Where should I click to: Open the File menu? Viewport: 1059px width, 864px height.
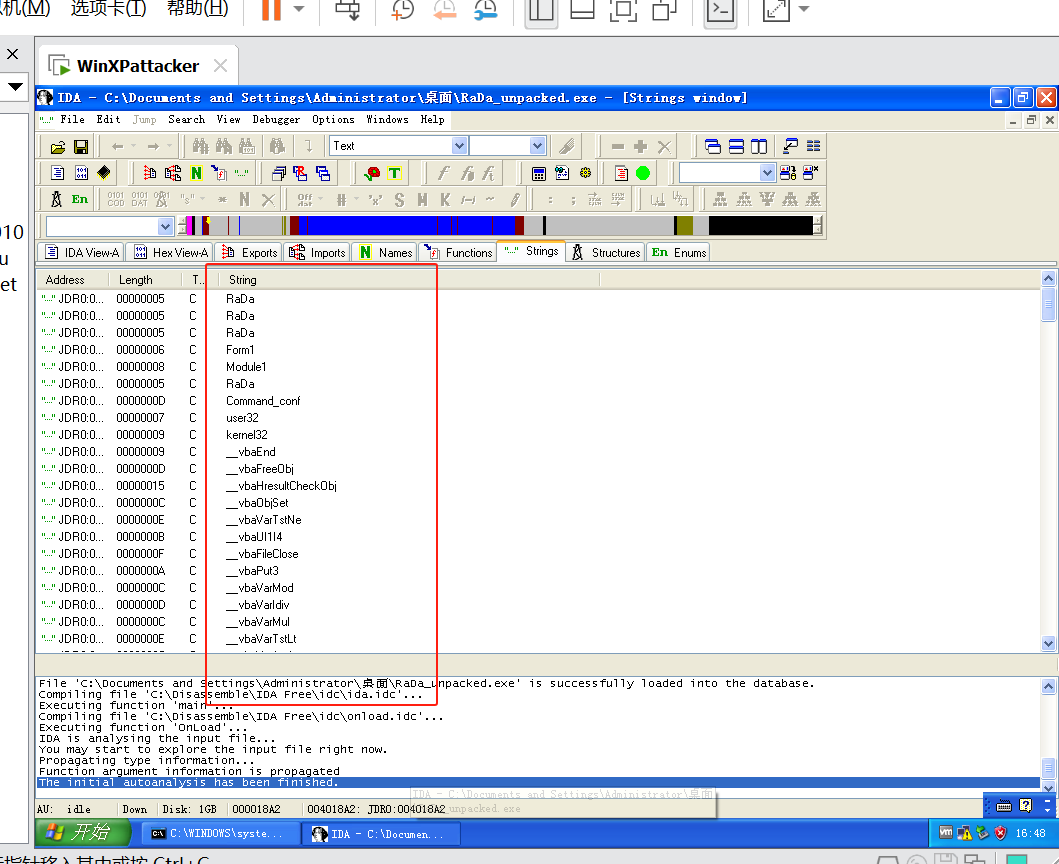coord(72,120)
